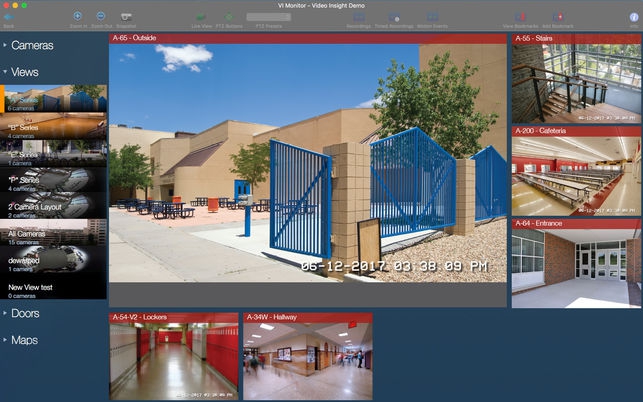Open the PTZ Presets dropdown
This screenshot has width=643, height=402.
[269, 17]
